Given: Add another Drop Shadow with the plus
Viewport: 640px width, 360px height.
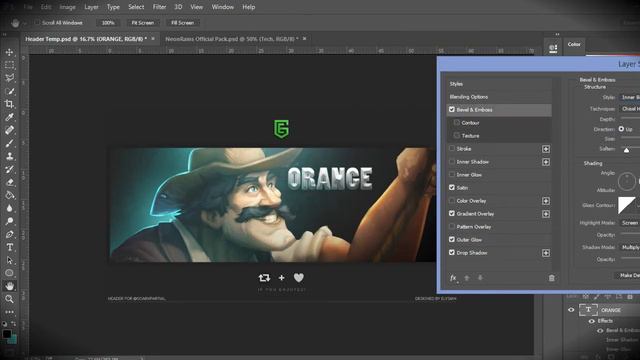Looking at the screenshot, I should pyautogui.click(x=546, y=253).
